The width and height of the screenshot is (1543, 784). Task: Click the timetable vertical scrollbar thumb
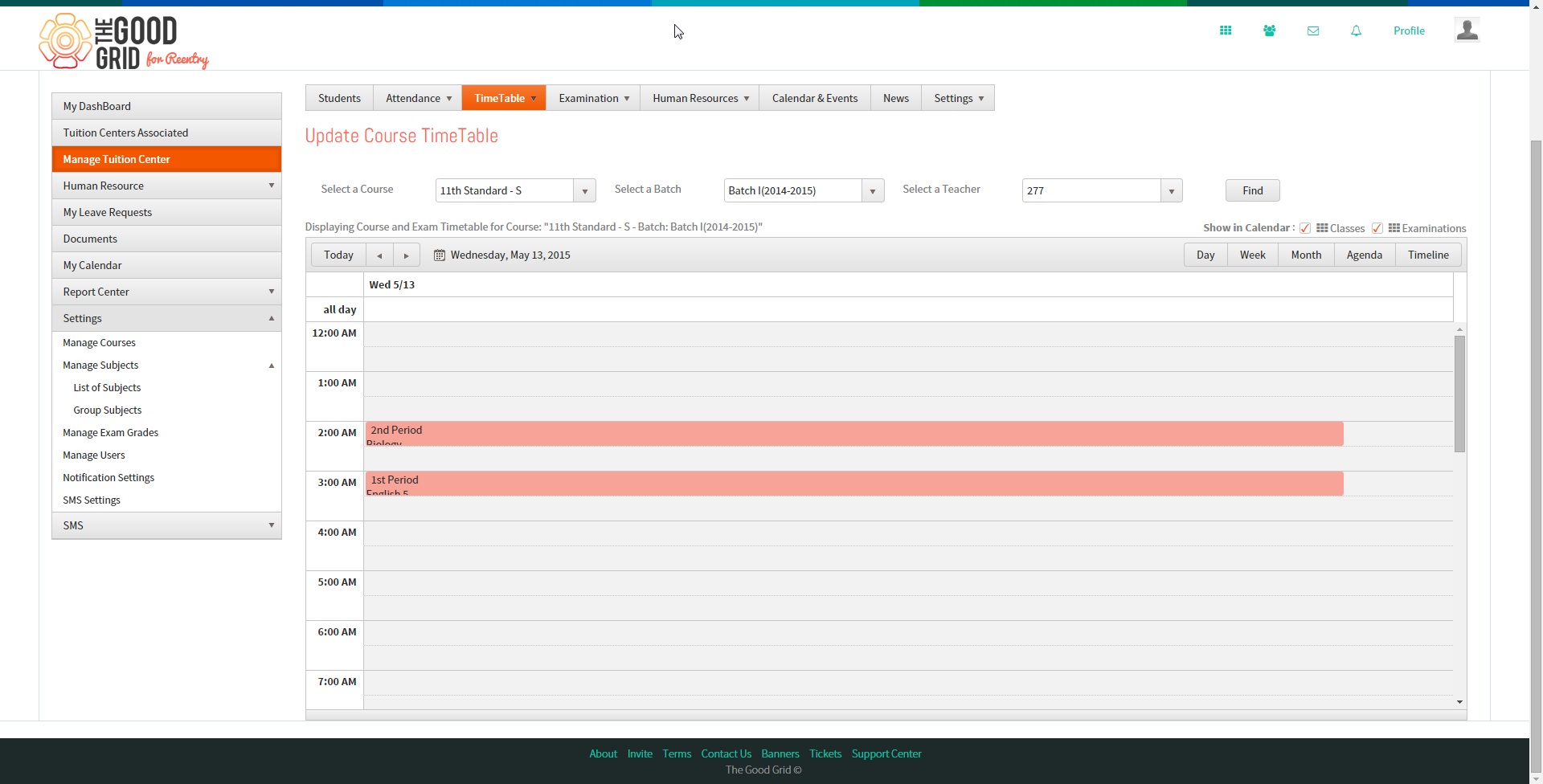[x=1459, y=394]
